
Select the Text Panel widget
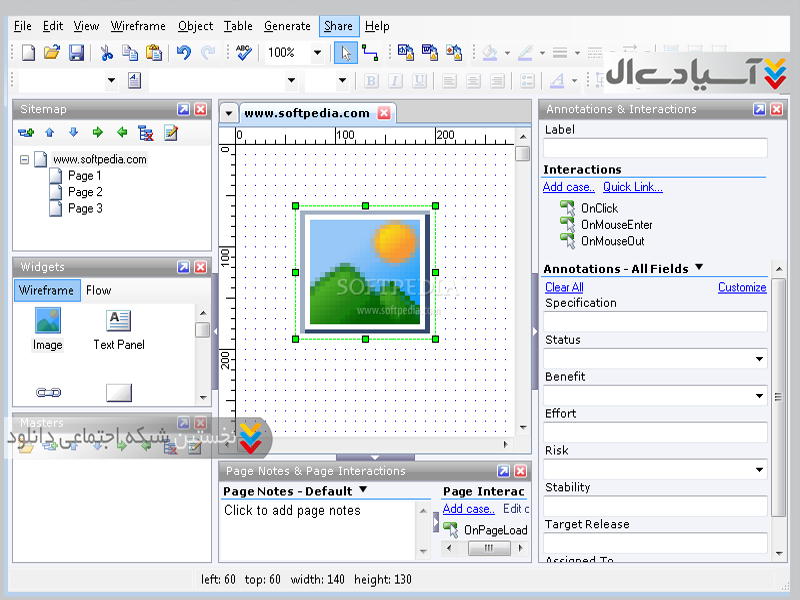pyautogui.click(x=119, y=329)
